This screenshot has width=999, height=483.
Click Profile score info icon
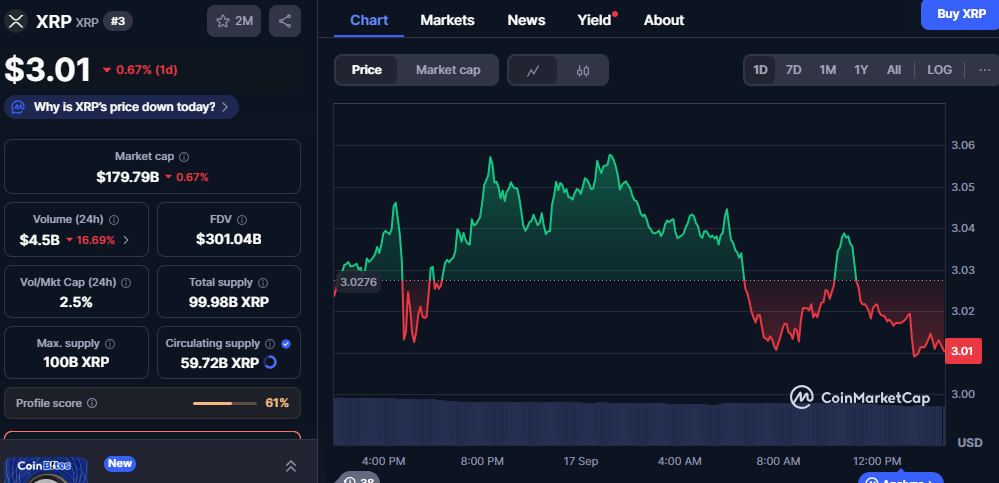tap(92, 403)
